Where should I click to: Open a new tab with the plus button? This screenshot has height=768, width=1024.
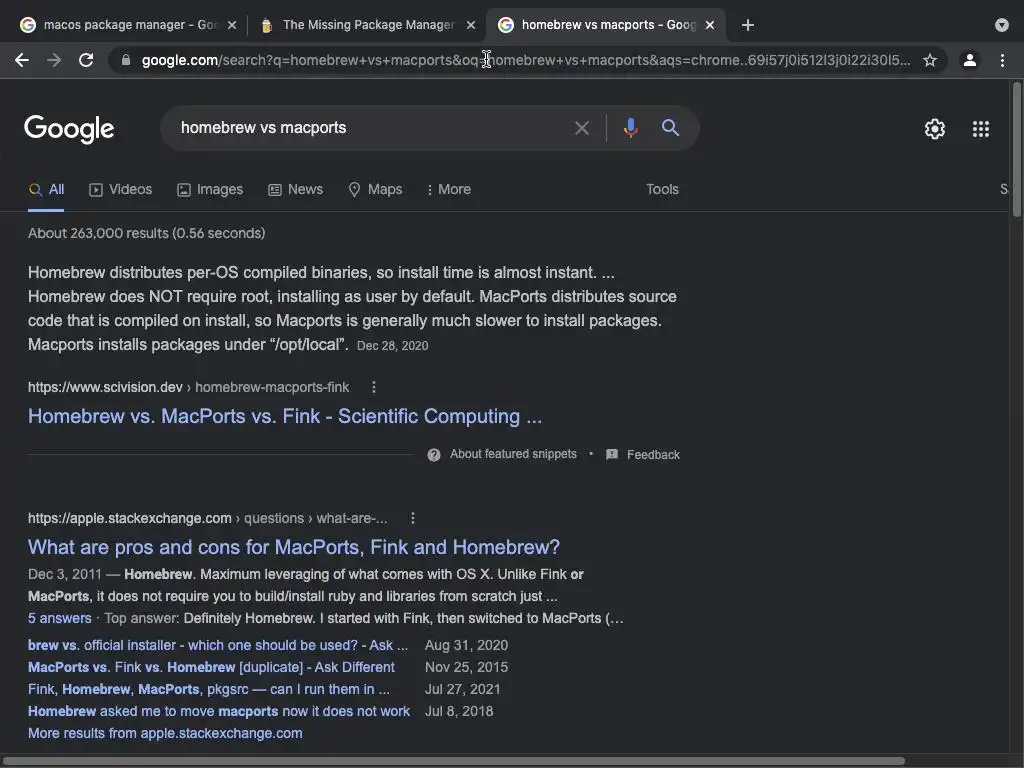[748, 25]
